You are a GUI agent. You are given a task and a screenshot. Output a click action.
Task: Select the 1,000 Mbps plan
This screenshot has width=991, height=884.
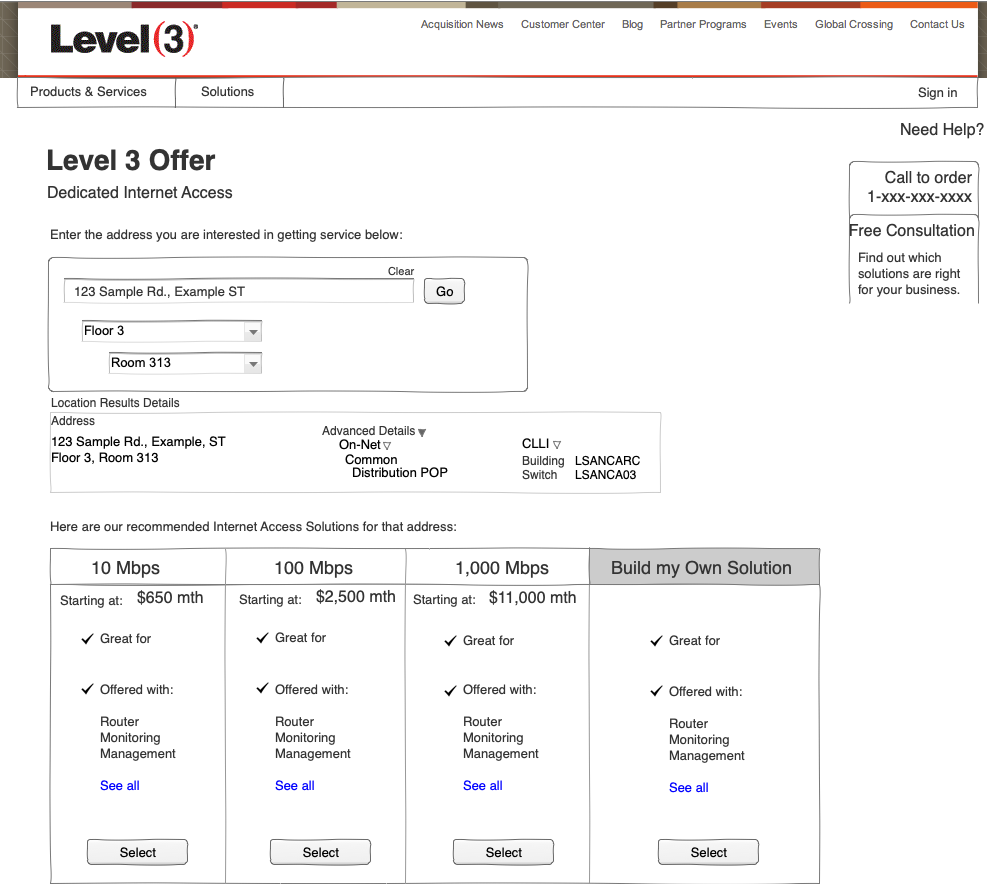[x=503, y=852]
